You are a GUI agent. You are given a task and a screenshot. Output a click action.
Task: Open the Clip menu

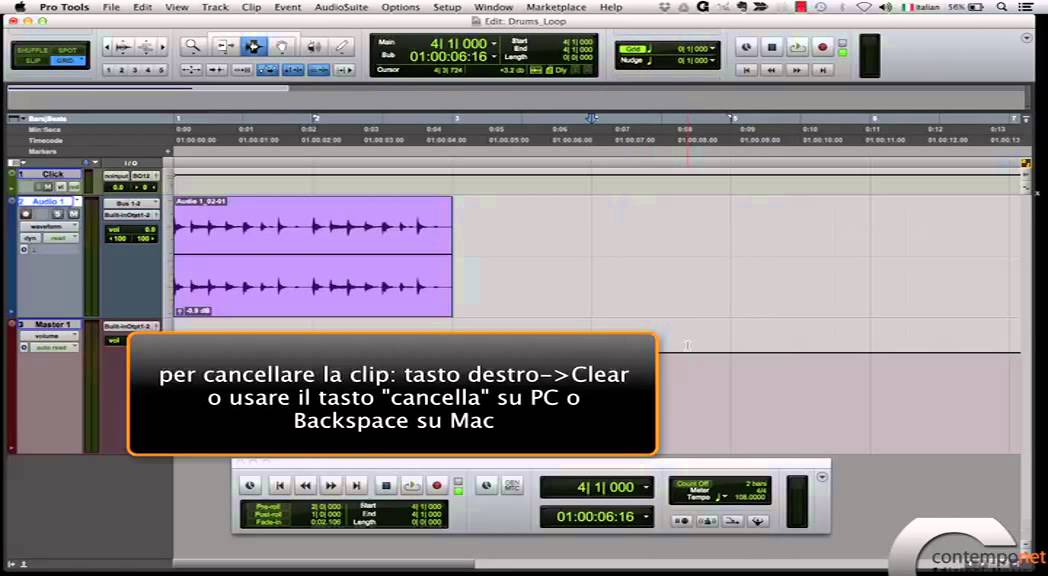pyautogui.click(x=251, y=7)
